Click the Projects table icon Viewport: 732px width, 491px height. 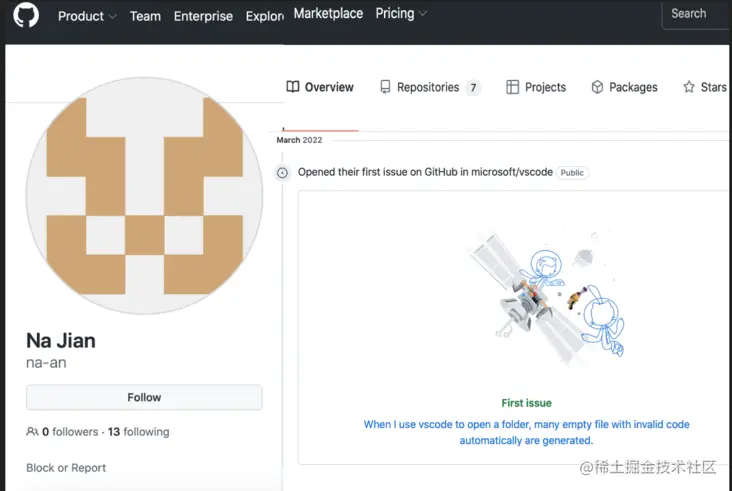pos(513,87)
